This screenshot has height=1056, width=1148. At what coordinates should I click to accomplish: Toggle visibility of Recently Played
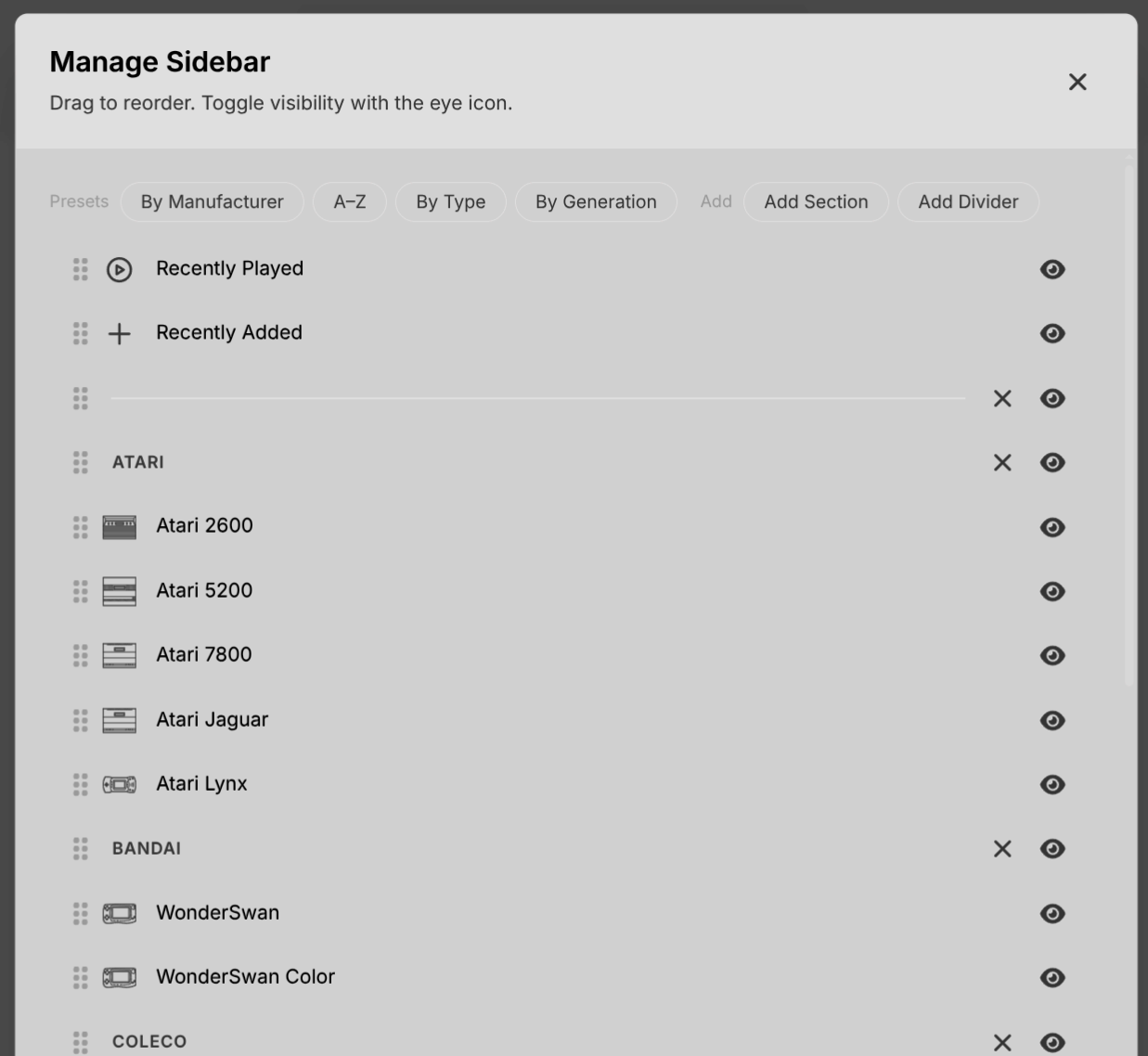pyautogui.click(x=1052, y=270)
